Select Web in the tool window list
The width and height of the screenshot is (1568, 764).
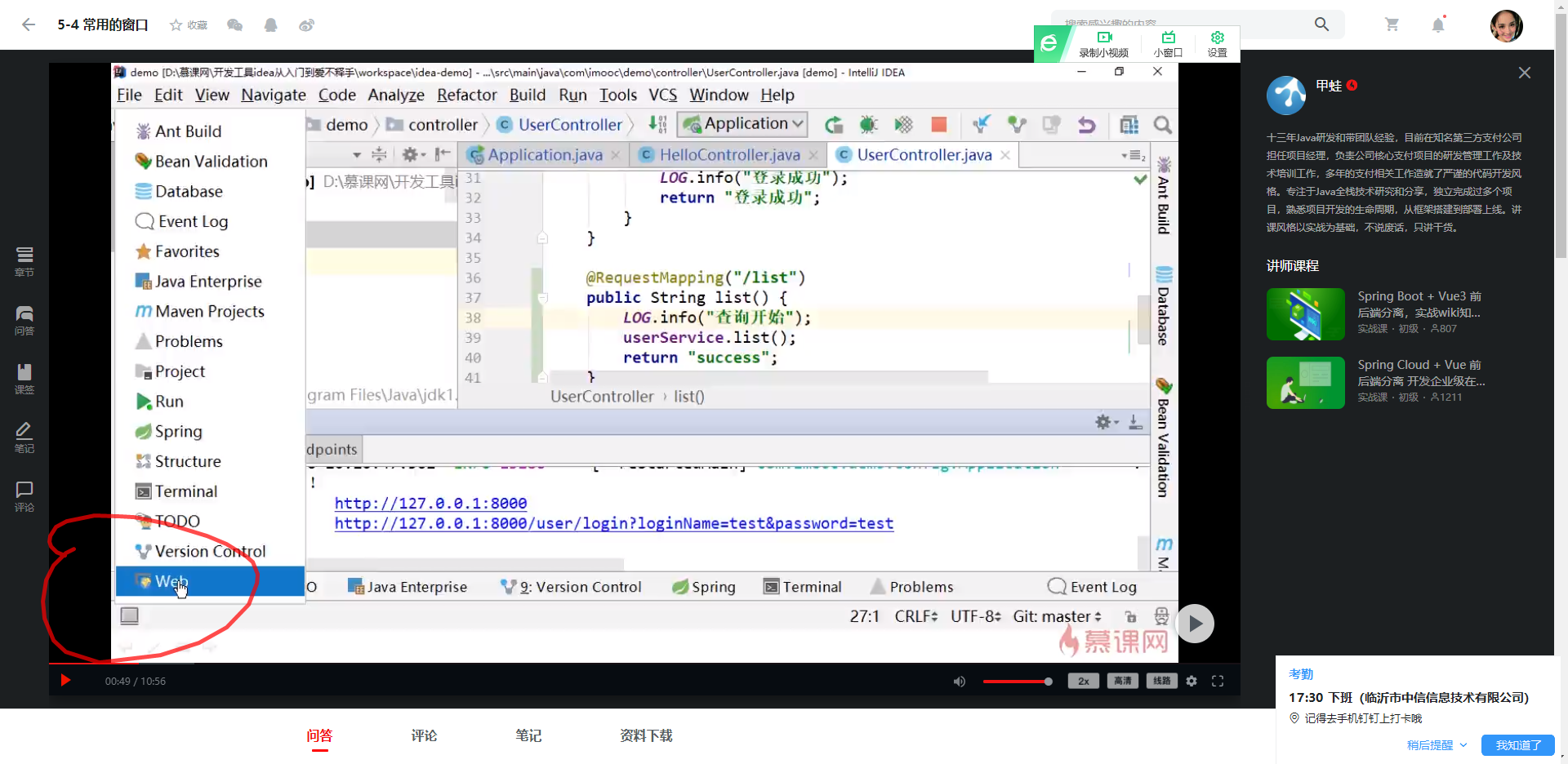tap(210, 581)
